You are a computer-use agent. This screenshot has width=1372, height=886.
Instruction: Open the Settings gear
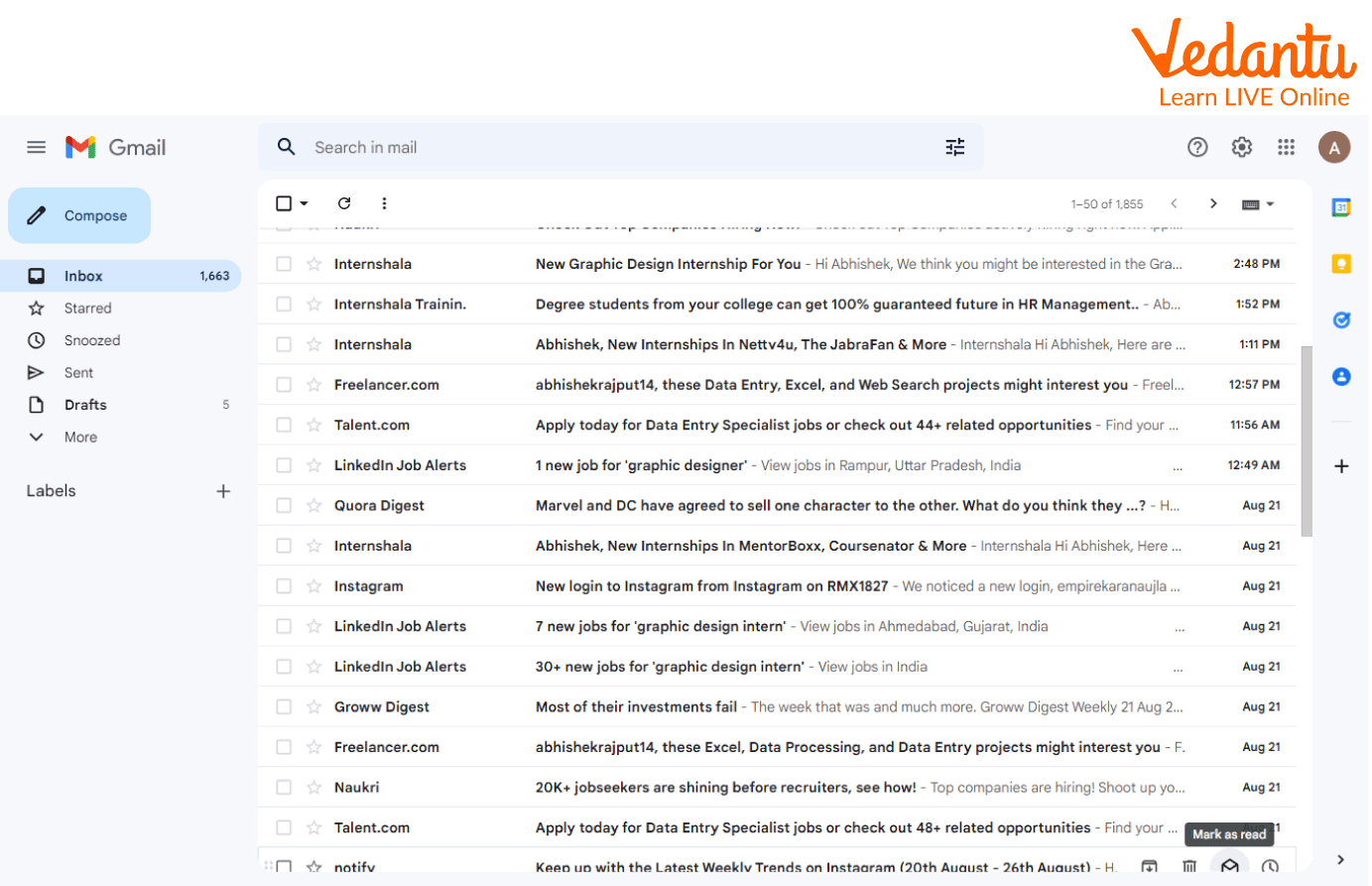click(1241, 148)
